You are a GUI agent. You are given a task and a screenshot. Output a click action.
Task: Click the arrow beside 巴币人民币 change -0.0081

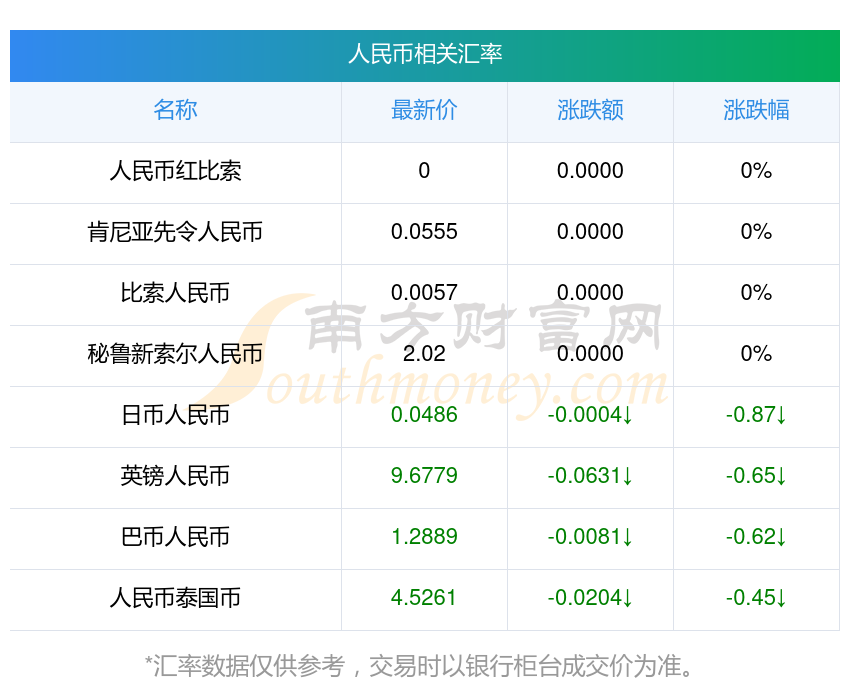point(629,538)
